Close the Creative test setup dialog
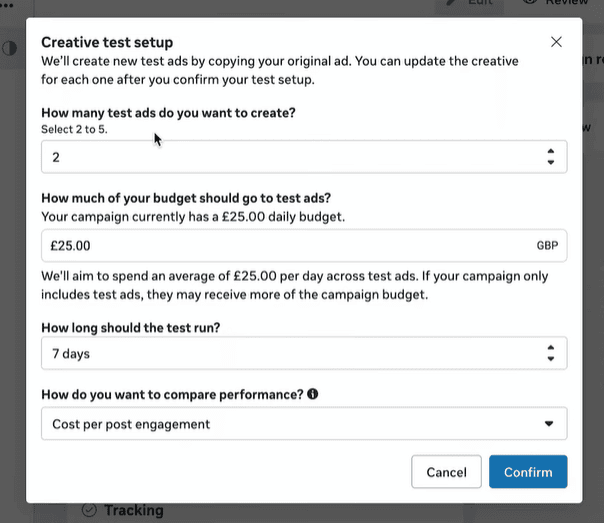Image resolution: width=604 pixels, height=523 pixels. (557, 42)
